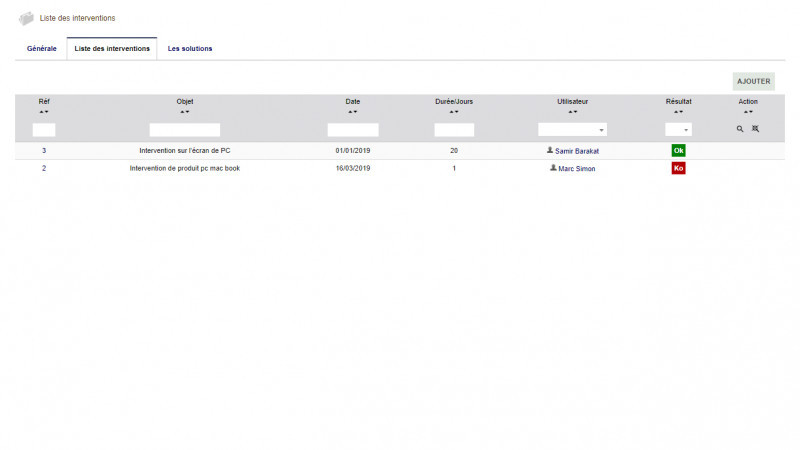This screenshot has height=450, width=800.
Task: Click user icon beside Marc Simon
Action: 553,168
